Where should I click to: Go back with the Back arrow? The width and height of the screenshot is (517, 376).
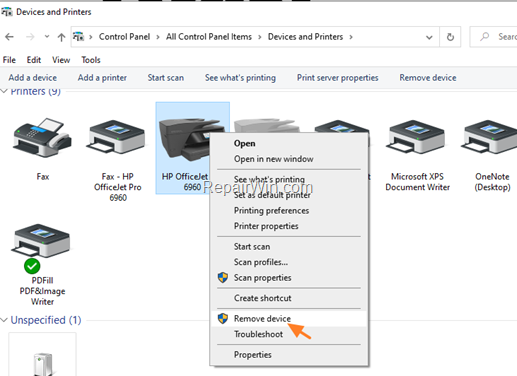pyautogui.click(x=9, y=37)
